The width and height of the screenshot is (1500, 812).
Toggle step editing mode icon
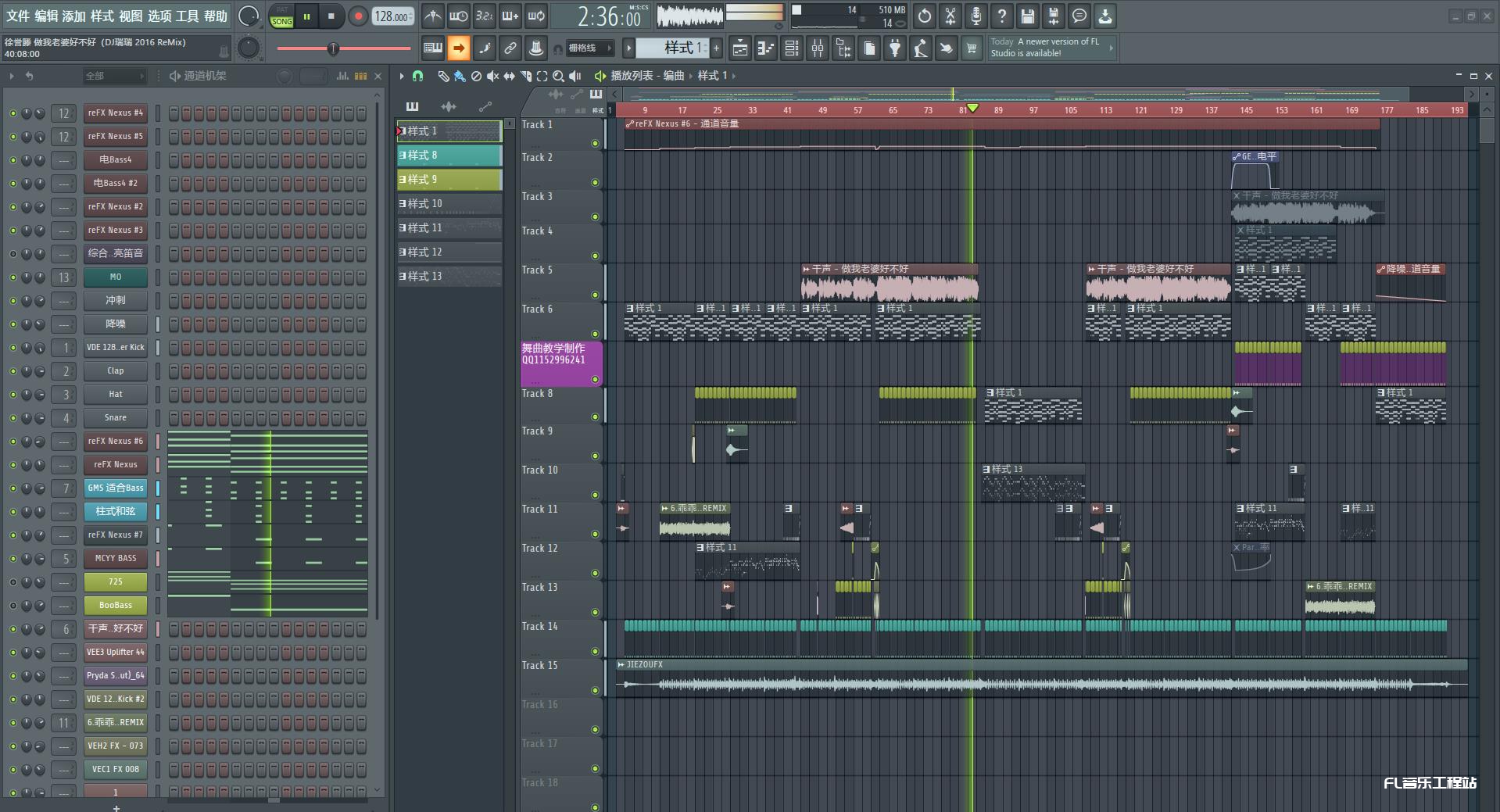pyautogui.click(x=485, y=48)
